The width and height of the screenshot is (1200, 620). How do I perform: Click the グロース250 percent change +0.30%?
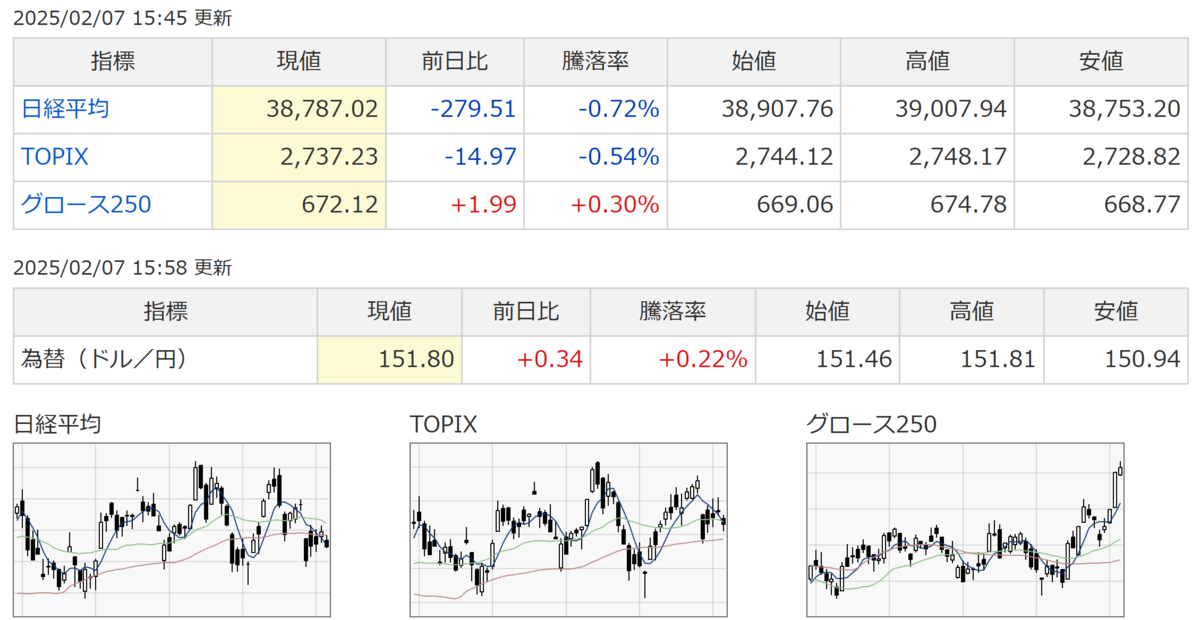[x=615, y=205]
